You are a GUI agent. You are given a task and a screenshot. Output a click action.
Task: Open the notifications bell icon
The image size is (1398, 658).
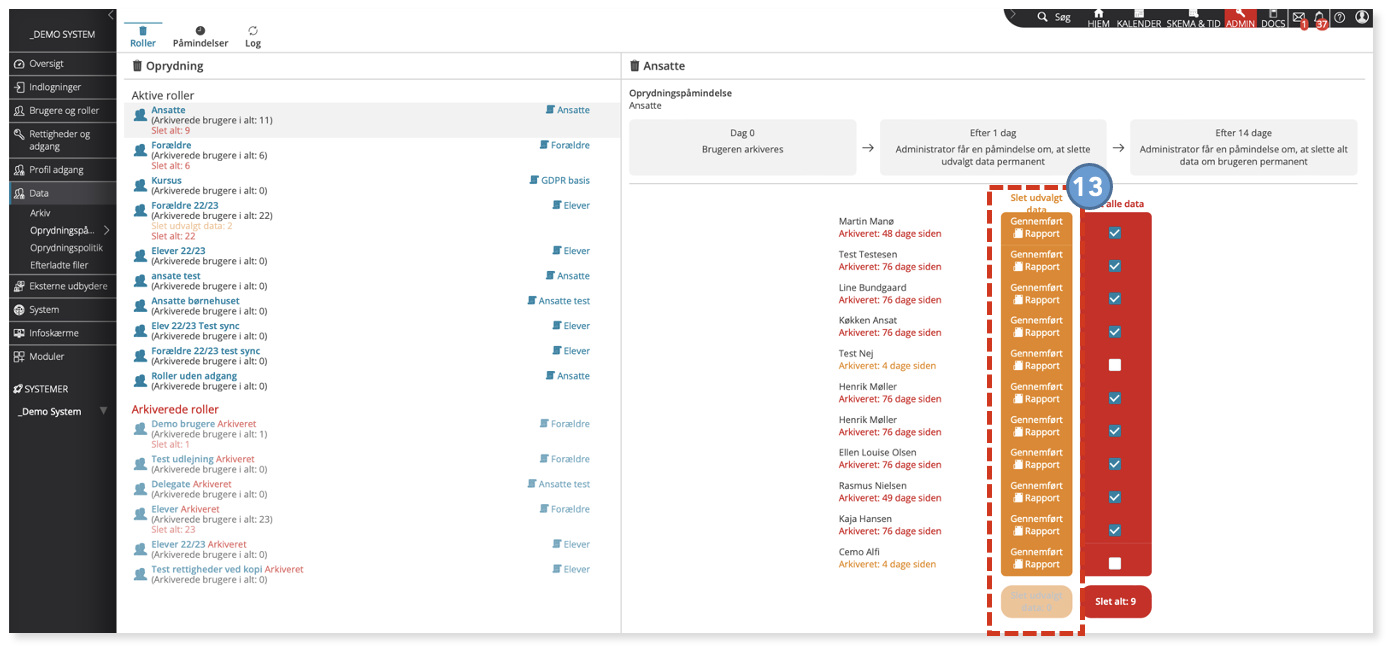pyautogui.click(x=1319, y=17)
